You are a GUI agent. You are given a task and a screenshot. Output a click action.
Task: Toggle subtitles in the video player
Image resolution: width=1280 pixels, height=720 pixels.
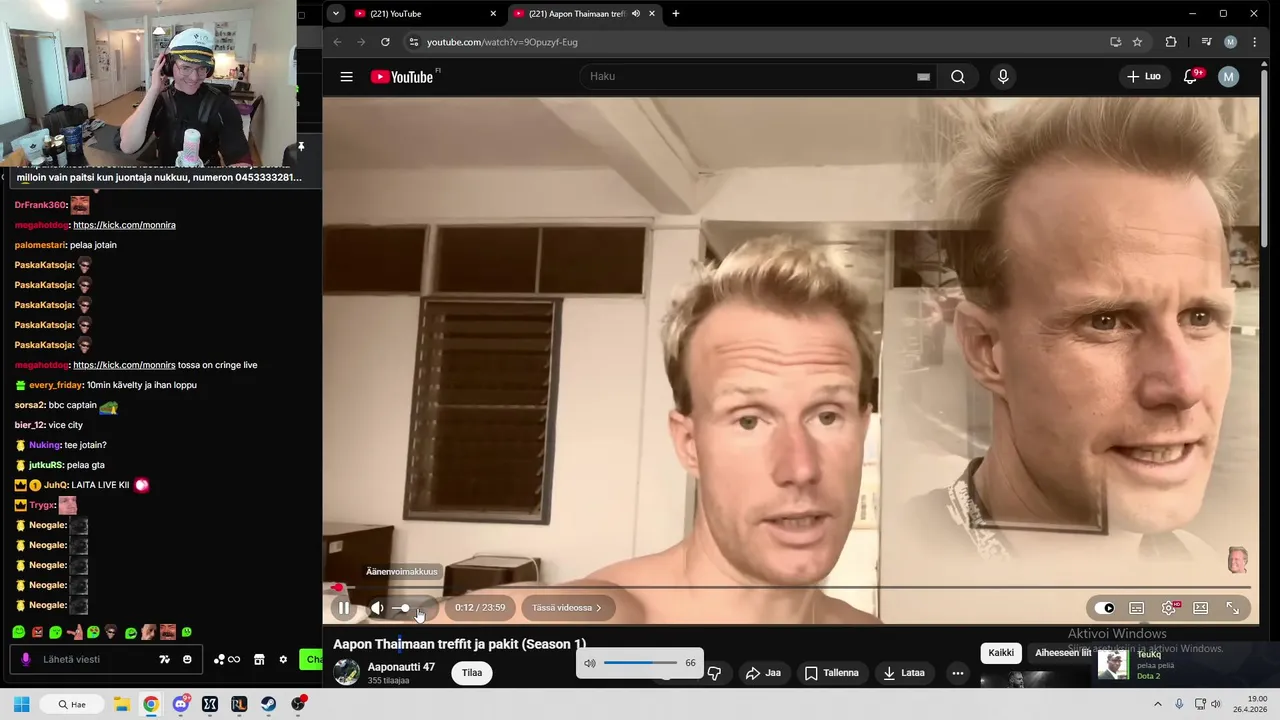pos(1137,608)
